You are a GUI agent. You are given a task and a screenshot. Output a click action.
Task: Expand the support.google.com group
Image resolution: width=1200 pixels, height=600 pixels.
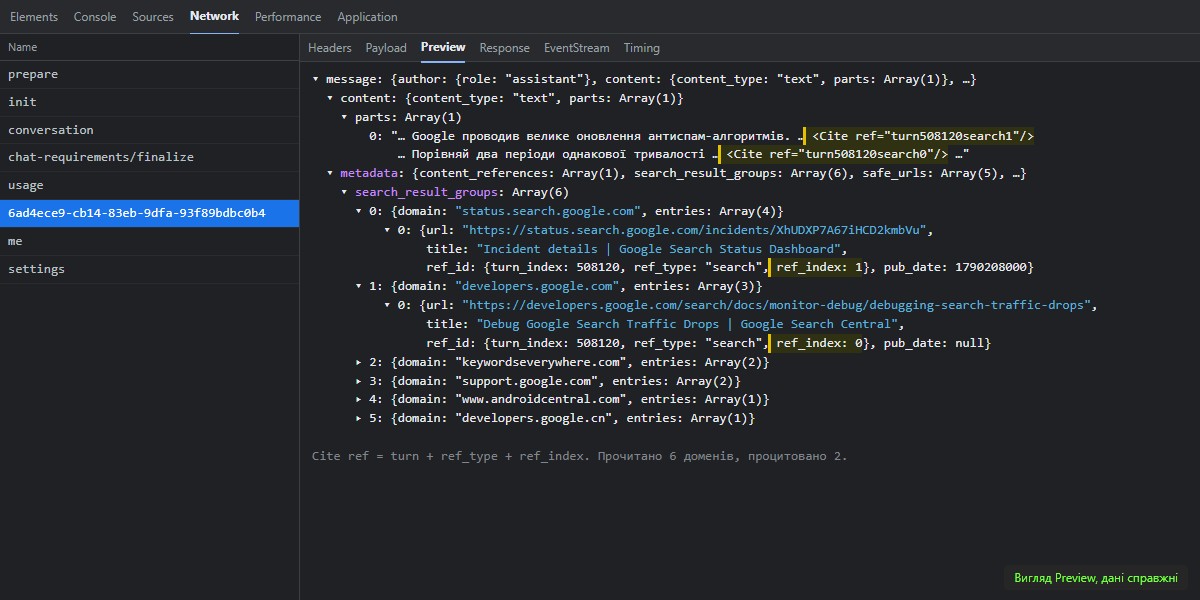click(359, 381)
